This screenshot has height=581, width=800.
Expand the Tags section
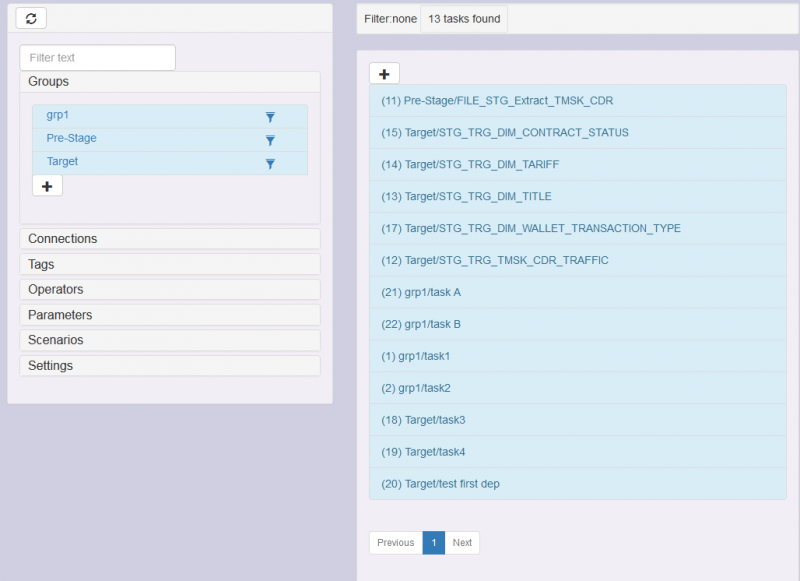coord(170,264)
